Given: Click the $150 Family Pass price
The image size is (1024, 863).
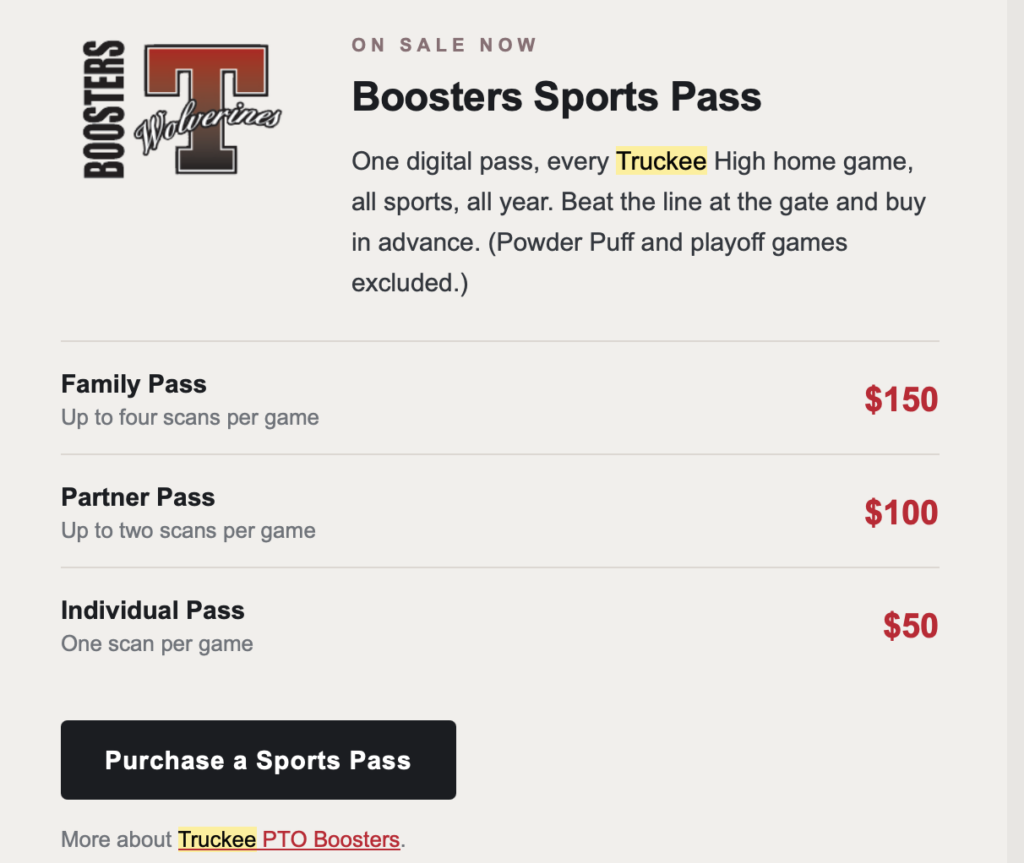Looking at the screenshot, I should pos(901,399).
